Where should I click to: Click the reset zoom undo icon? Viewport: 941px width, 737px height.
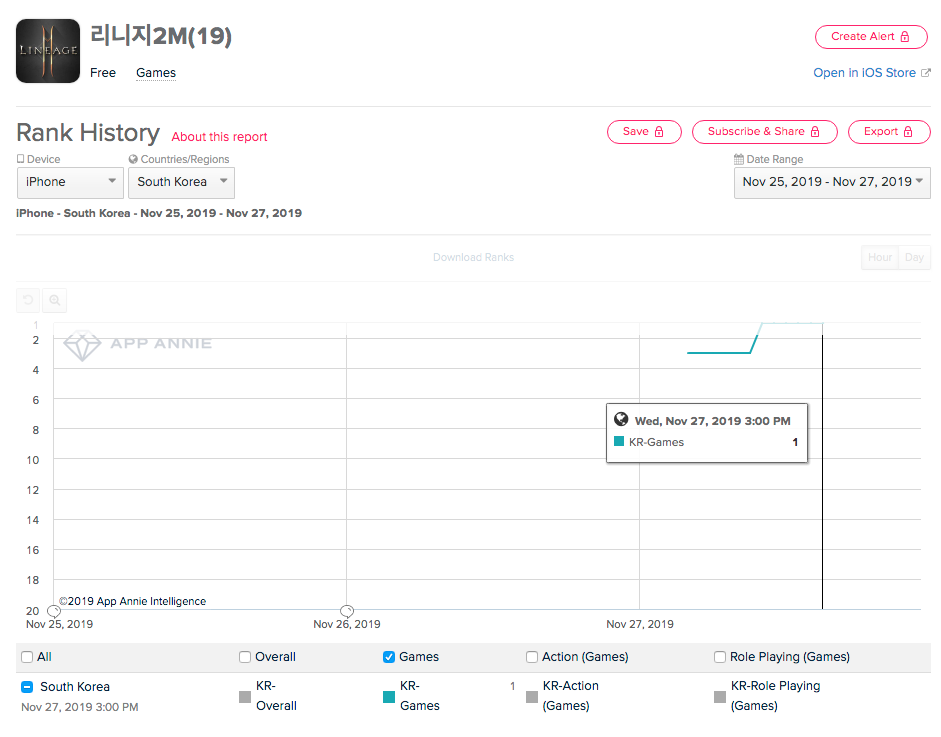pyautogui.click(x=28, y=300)
